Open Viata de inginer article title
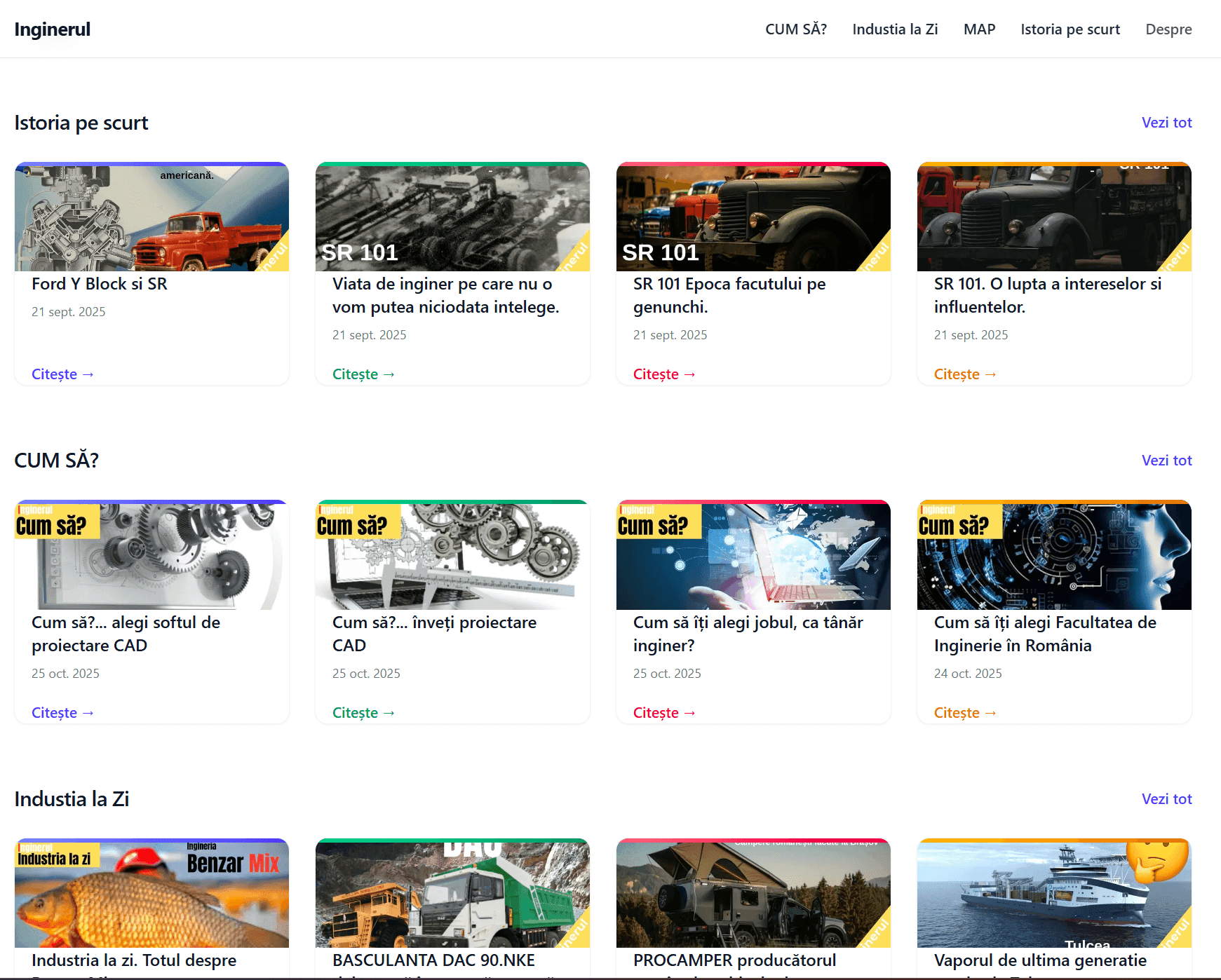The height and width of the screenshot is (980, 1221). tap(445, 295)
